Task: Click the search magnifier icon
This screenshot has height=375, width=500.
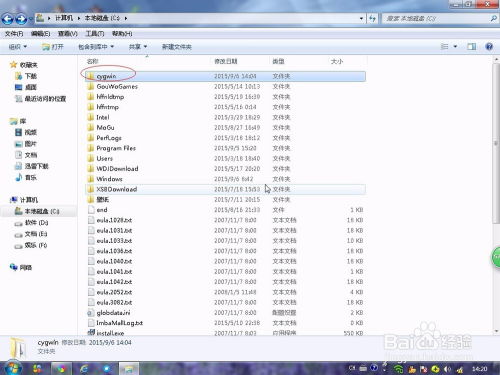Action: (x=493, y=18)
